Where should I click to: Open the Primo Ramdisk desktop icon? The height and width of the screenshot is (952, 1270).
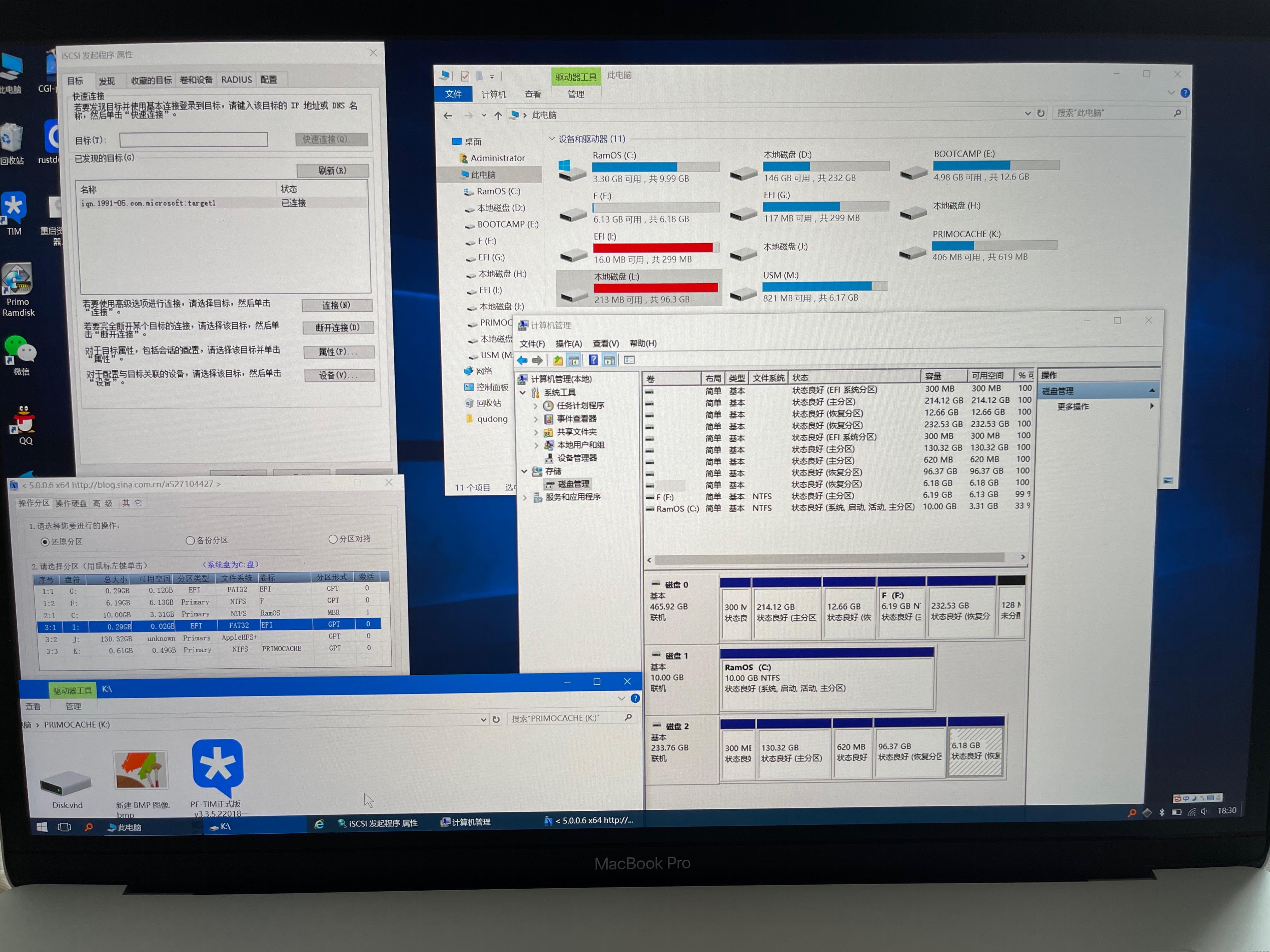(18, 290)
